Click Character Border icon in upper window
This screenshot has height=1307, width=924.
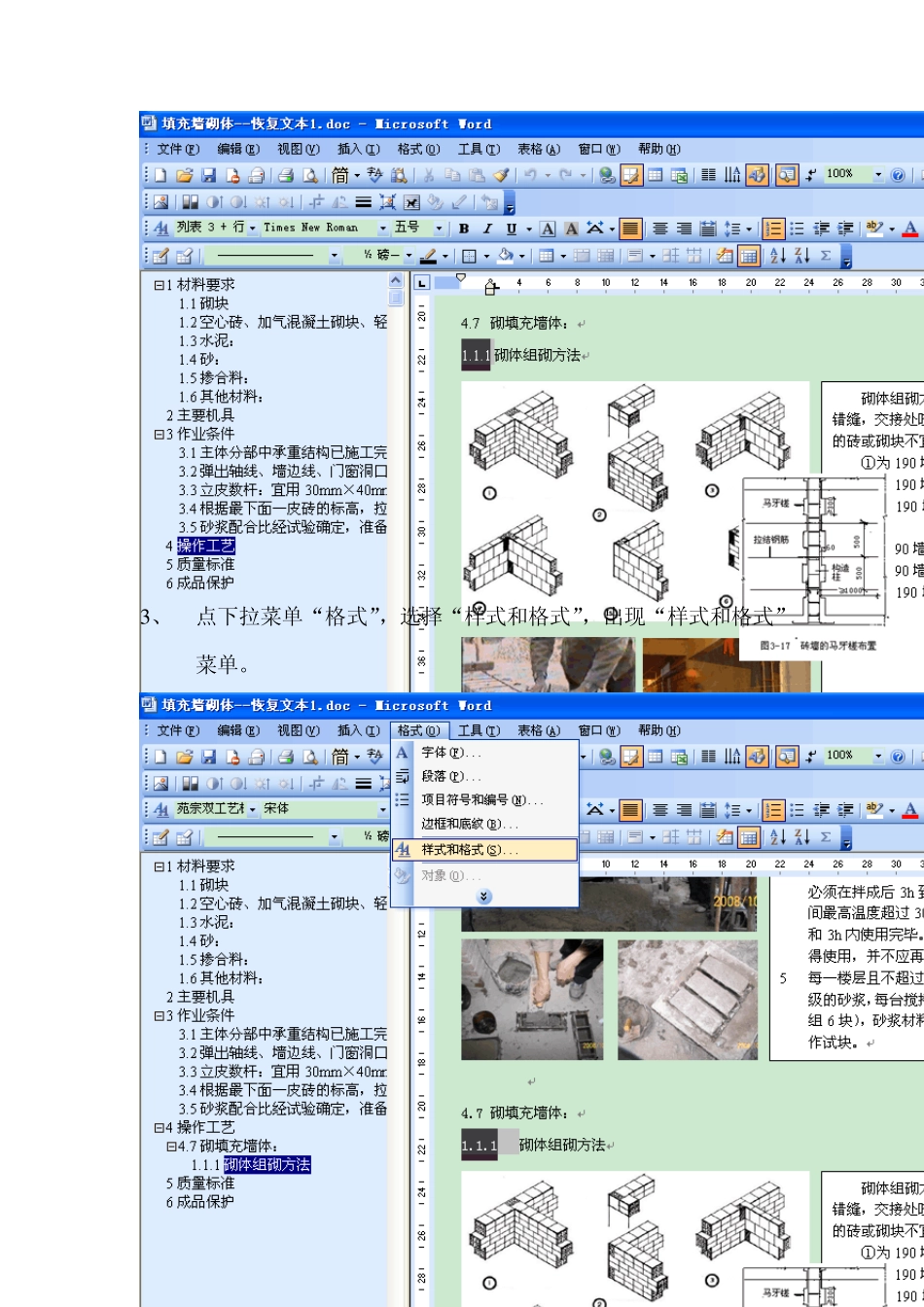pyautogui.click(x=548, y=229)
